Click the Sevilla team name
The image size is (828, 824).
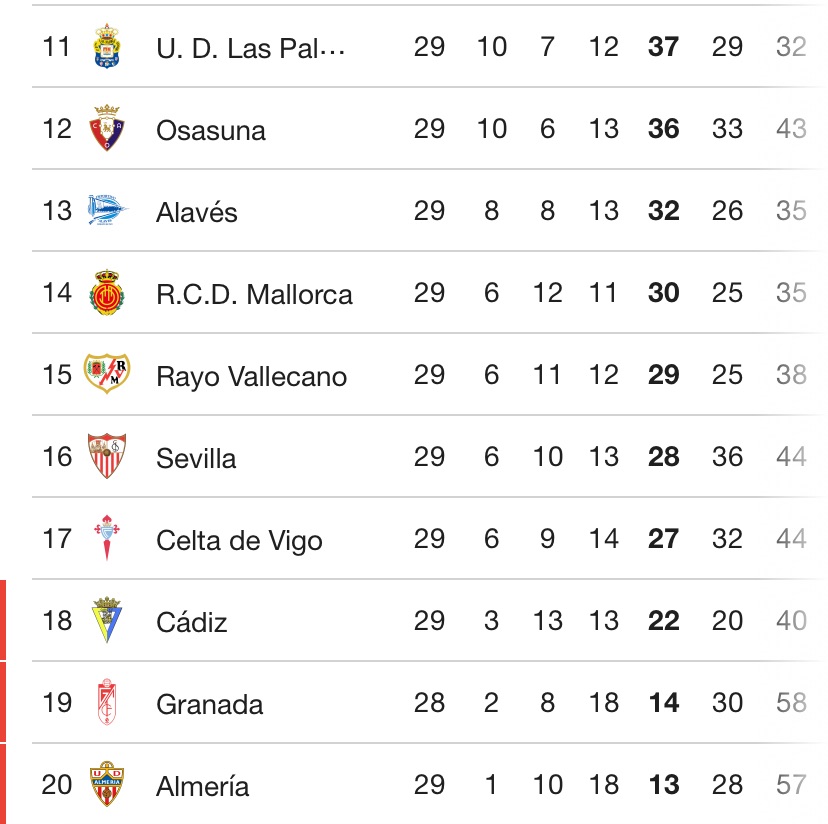[x=196, y=458]
